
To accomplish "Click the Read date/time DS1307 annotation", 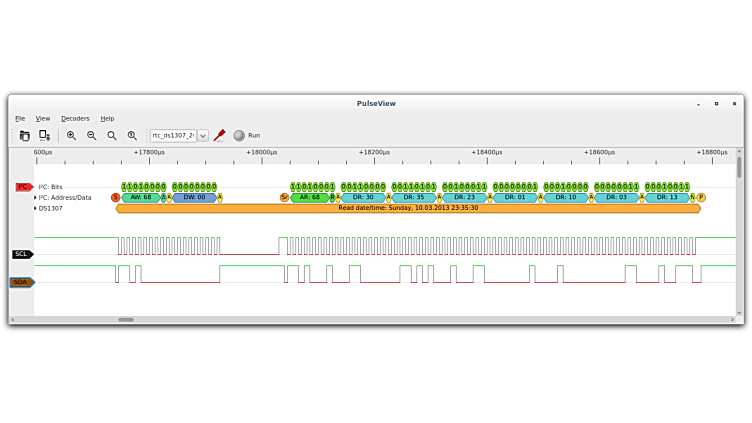I will click(408, 208).
